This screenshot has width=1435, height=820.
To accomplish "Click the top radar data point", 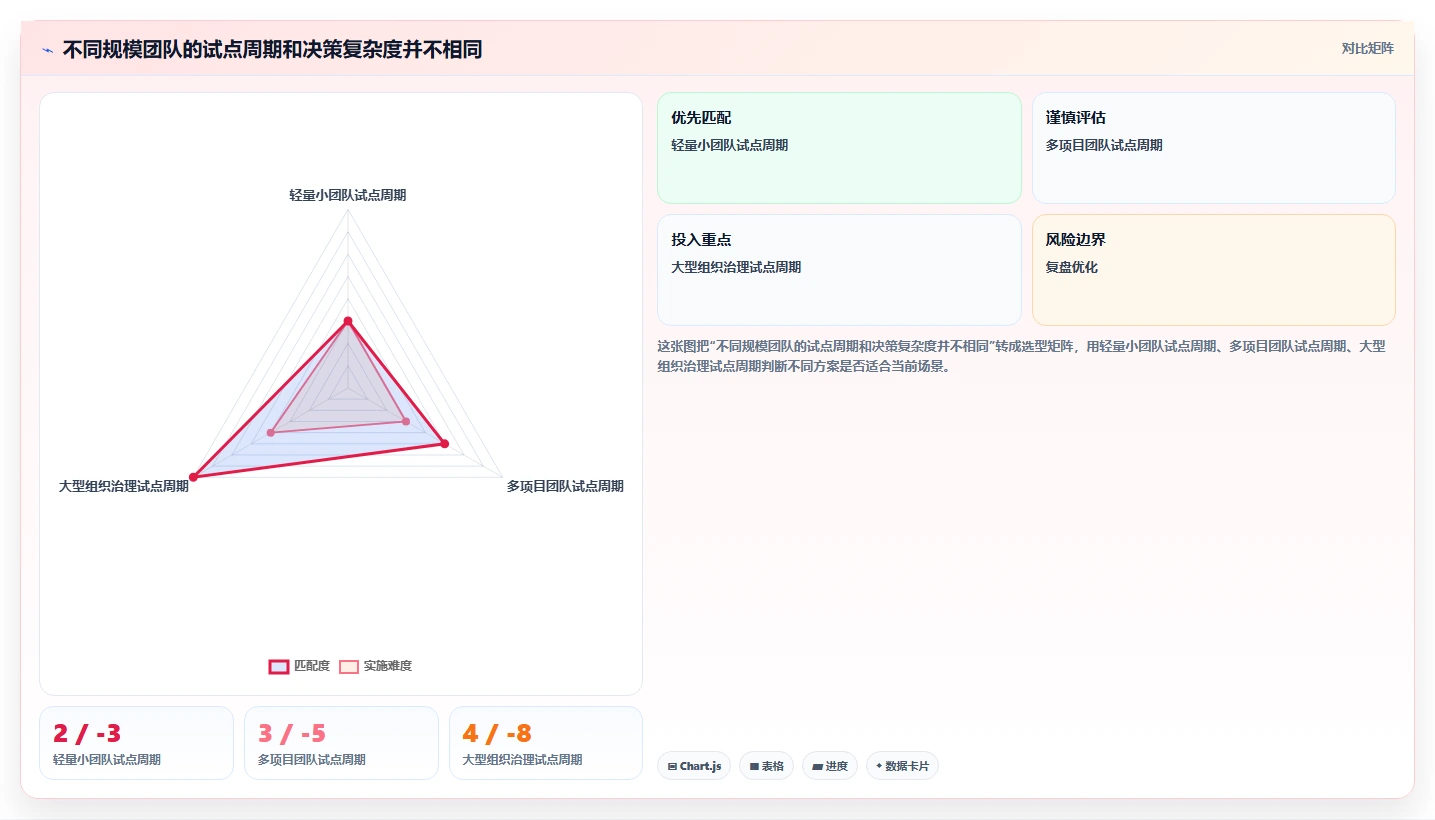I will coord(348,321).
